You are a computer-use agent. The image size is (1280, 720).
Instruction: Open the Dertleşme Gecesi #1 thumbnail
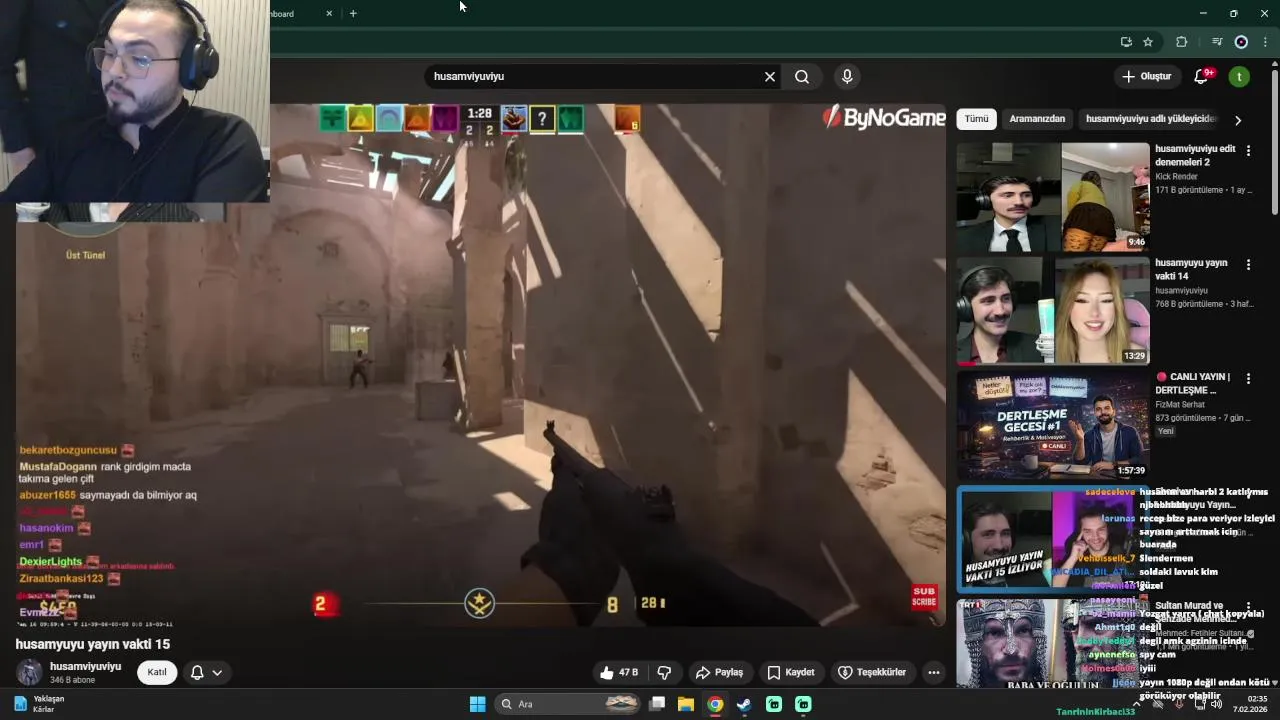click(x=1053, y=425)
